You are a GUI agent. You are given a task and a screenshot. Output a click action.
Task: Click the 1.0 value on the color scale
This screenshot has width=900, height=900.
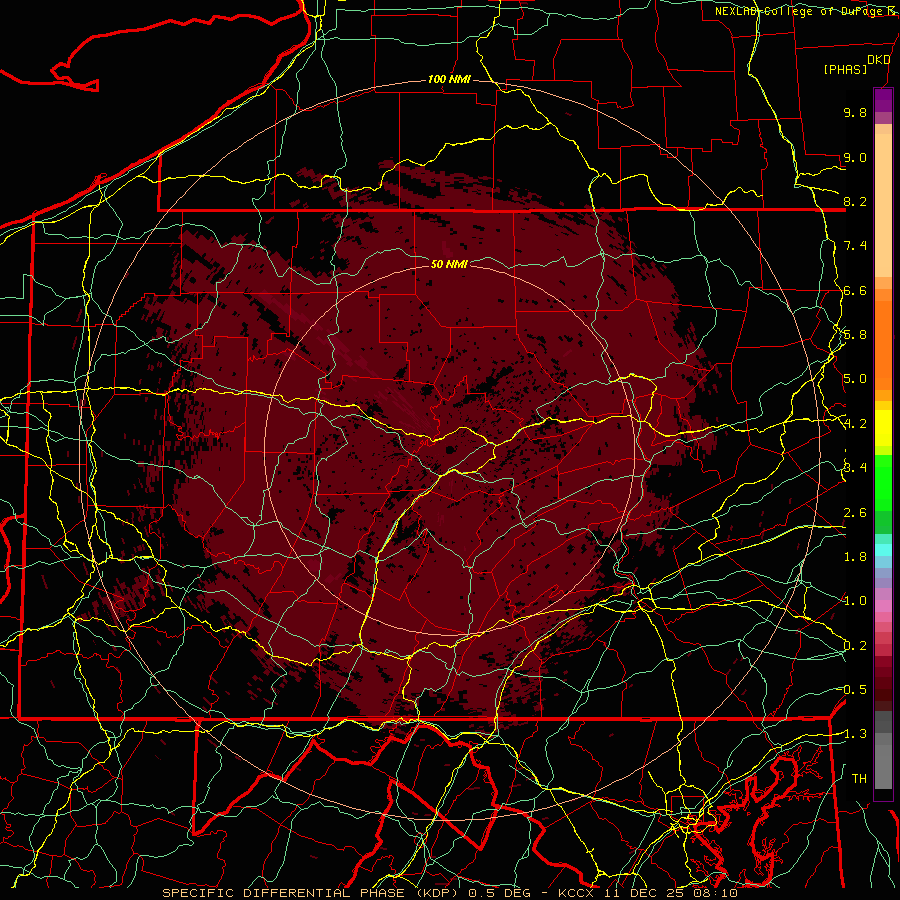tap(855, 601)
